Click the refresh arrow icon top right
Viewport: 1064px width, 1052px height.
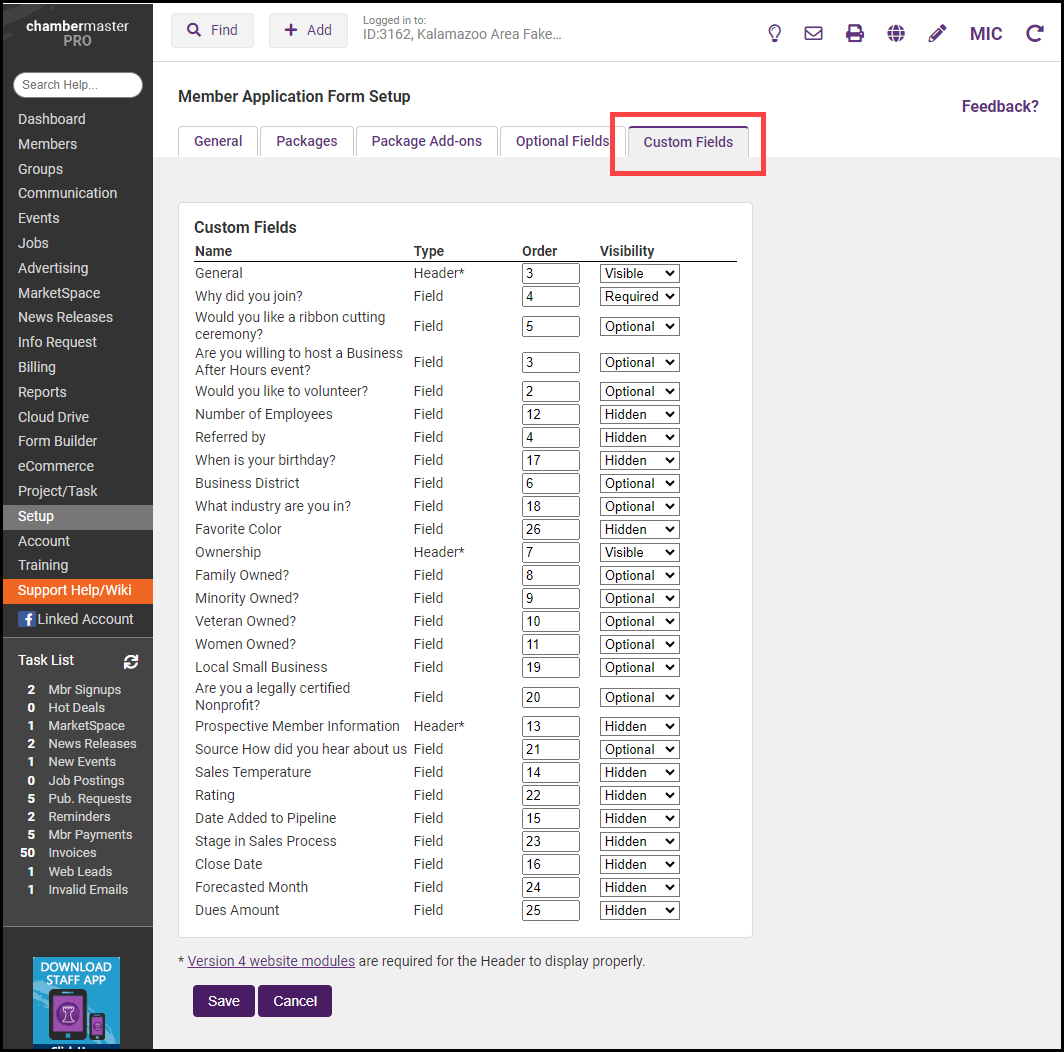(x=1035, y=33)
